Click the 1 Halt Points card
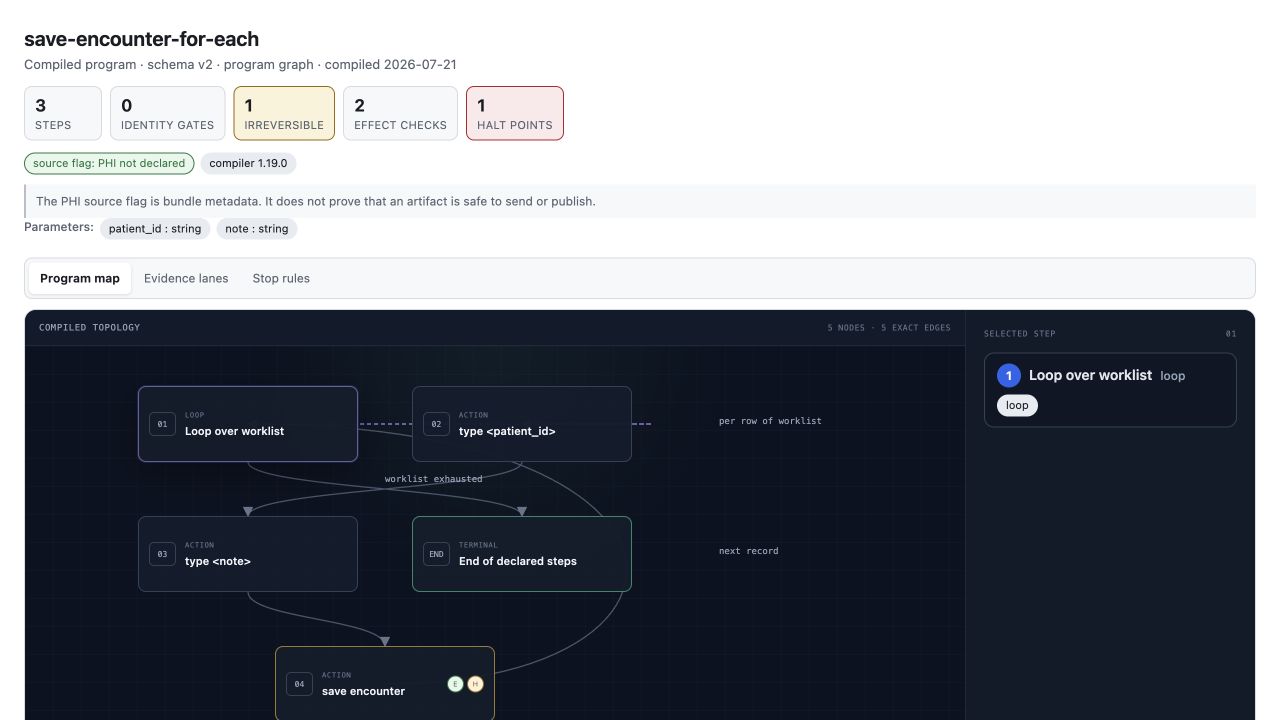 pos(515,113)
